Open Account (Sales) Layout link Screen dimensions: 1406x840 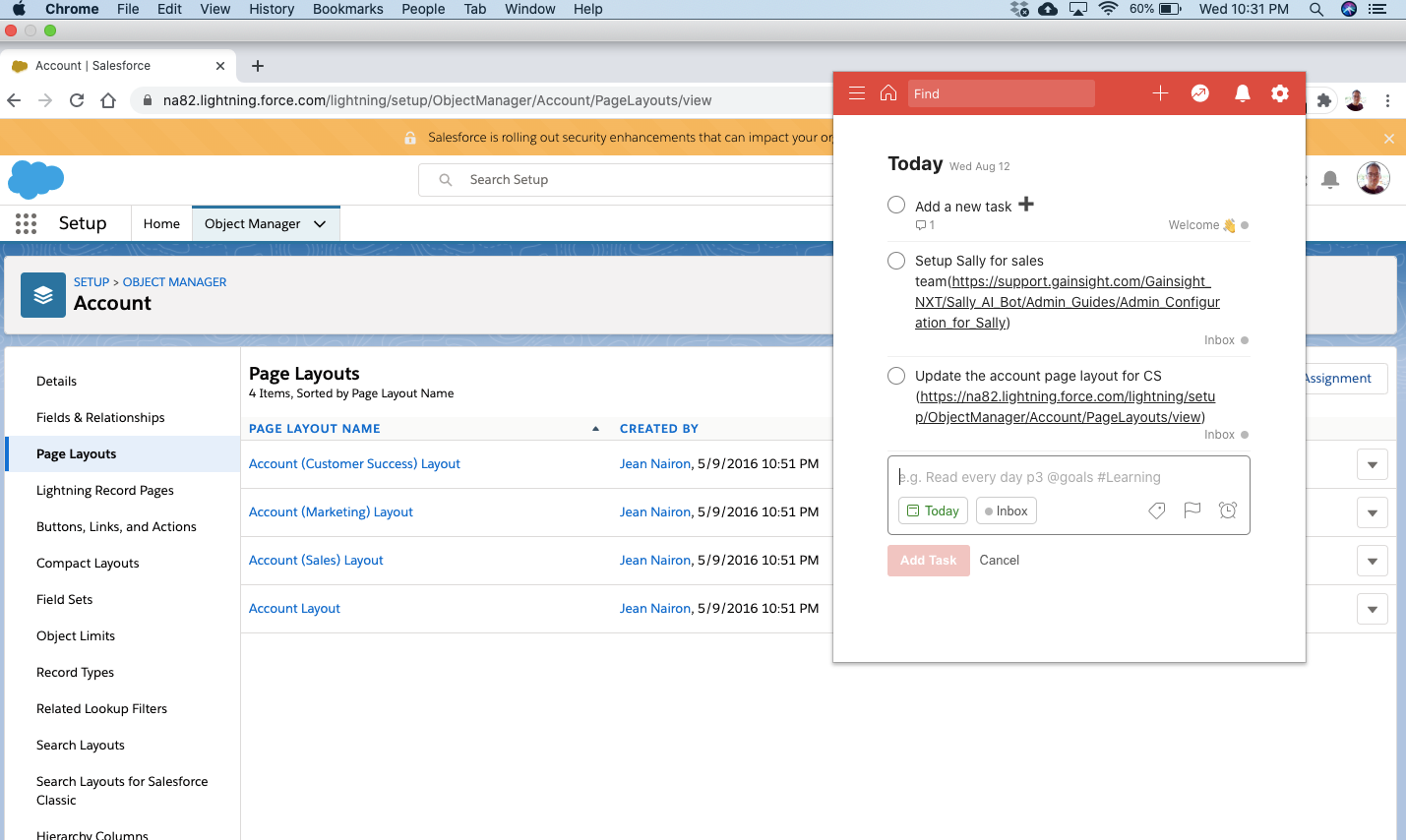(316, 561)
